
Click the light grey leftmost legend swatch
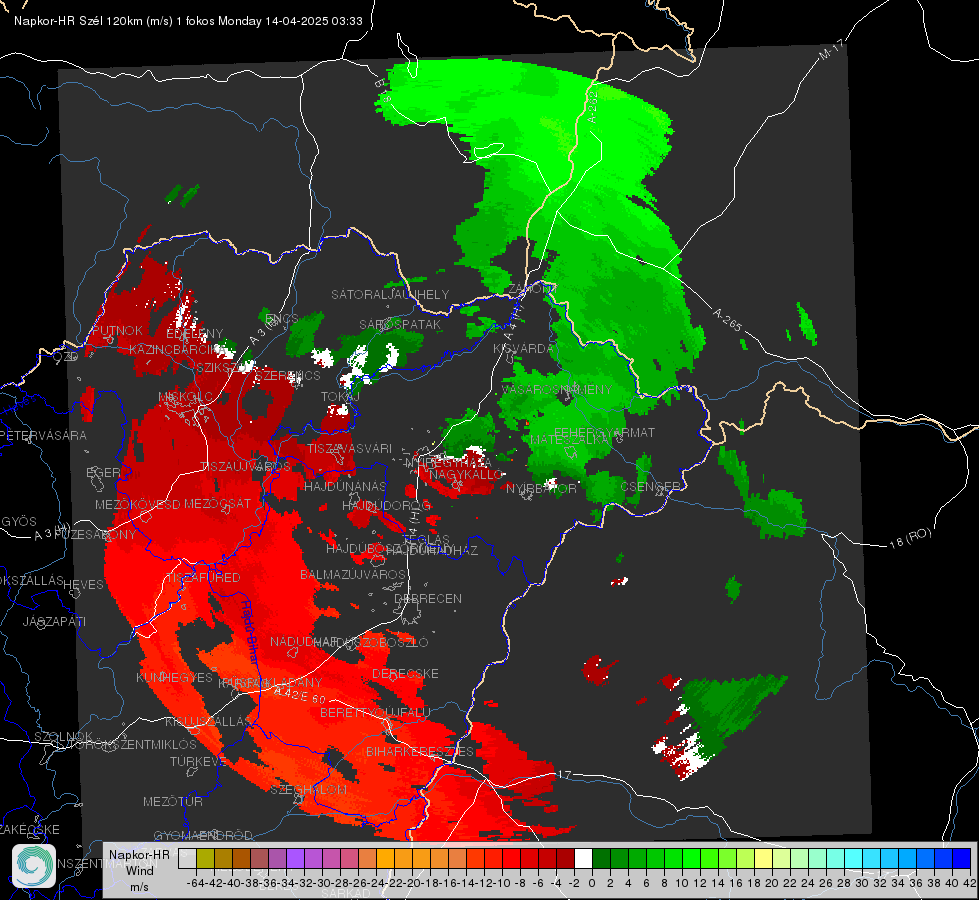pyautogui.click(x=187, y=858)
